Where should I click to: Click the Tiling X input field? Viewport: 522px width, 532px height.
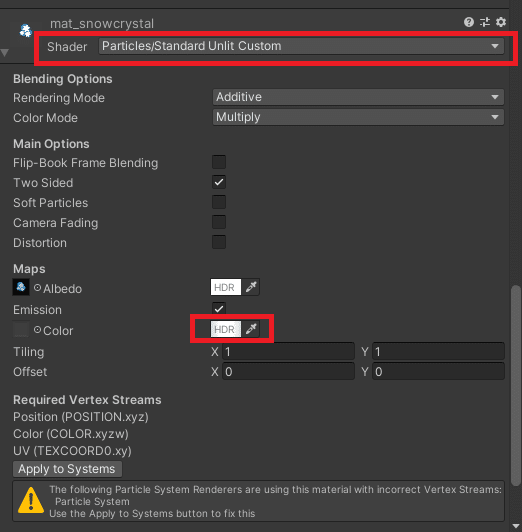pos(288,352)
